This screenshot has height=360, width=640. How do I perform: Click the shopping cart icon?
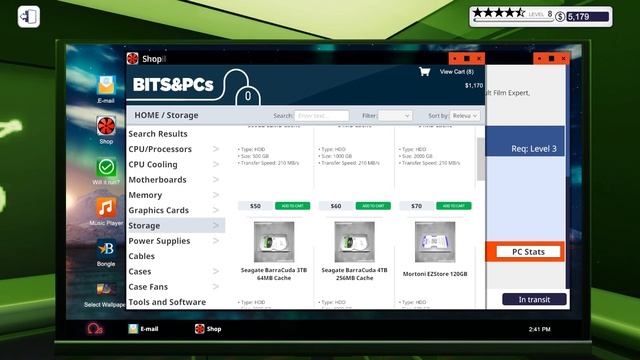click(424, 72)
